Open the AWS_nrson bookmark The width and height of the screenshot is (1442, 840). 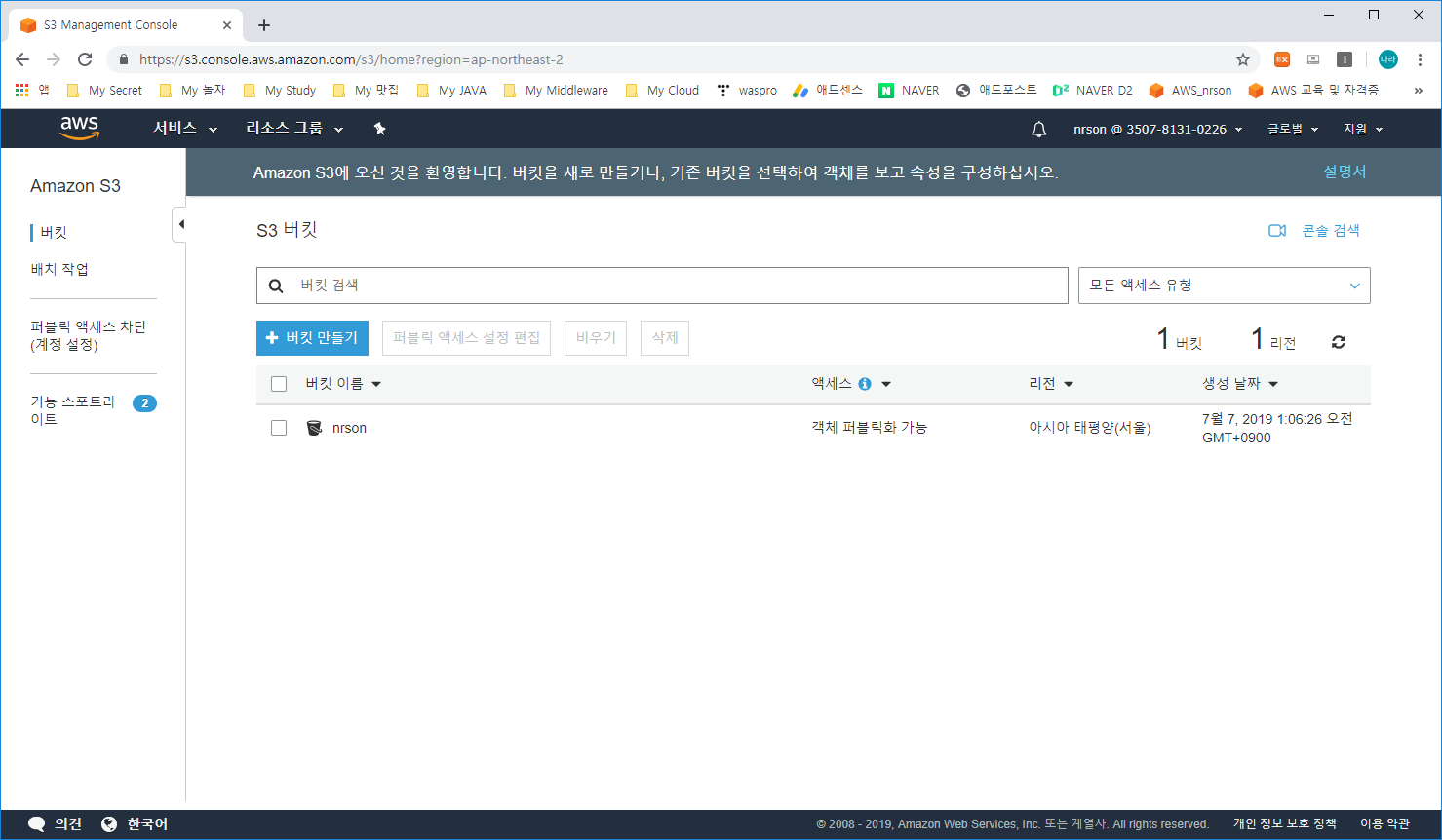(1190, 91)
